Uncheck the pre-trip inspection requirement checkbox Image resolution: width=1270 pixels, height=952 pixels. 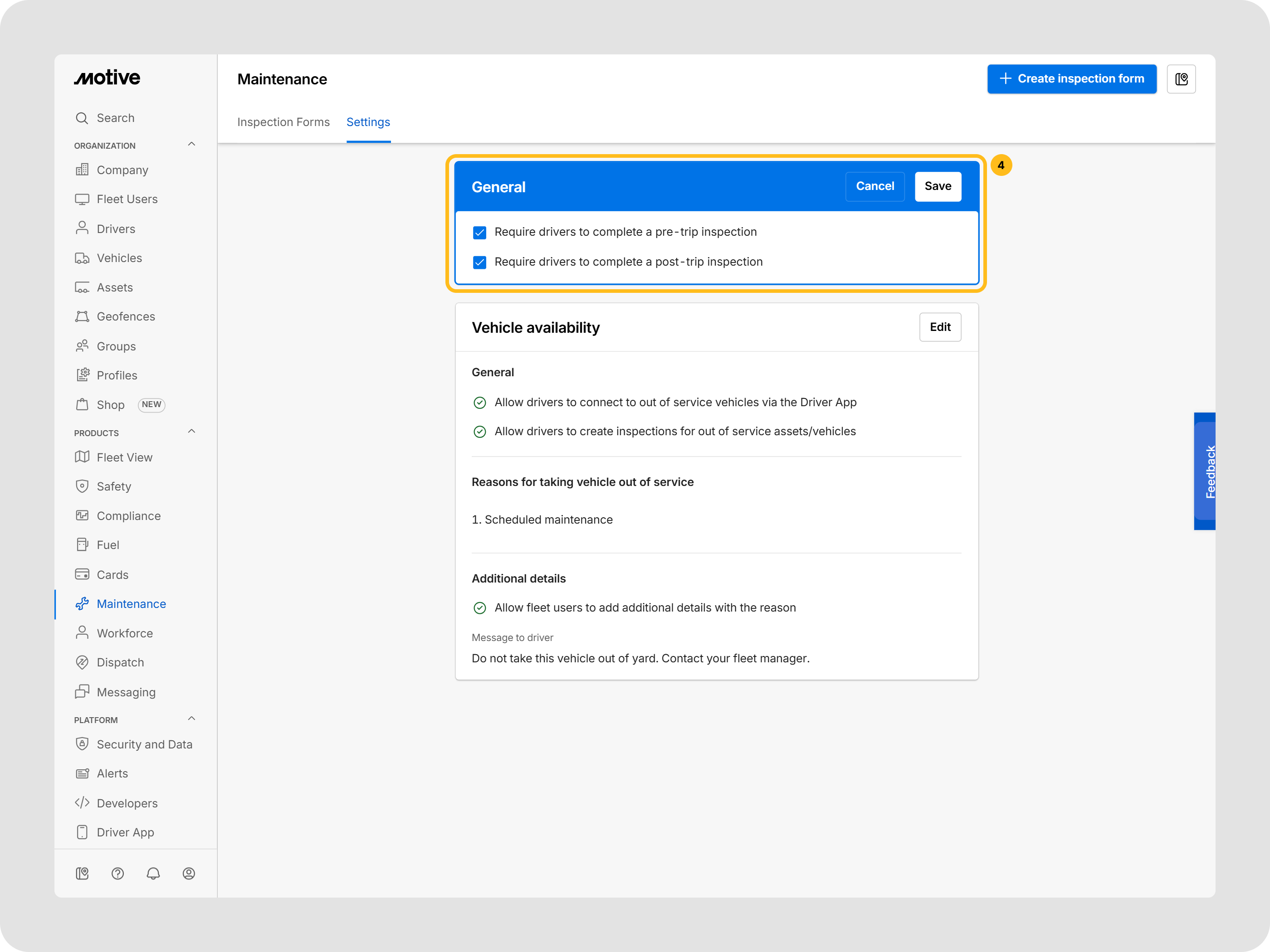click(479, 233)
